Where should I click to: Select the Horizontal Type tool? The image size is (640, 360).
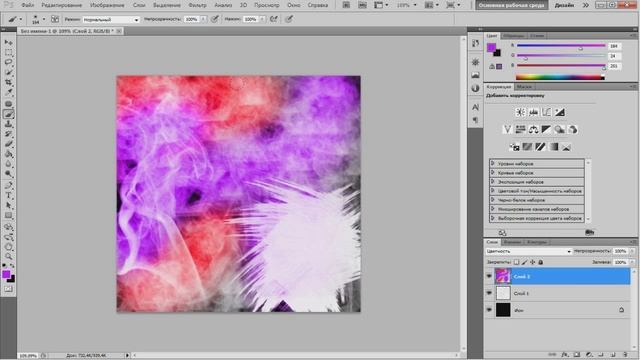[8, 196]
